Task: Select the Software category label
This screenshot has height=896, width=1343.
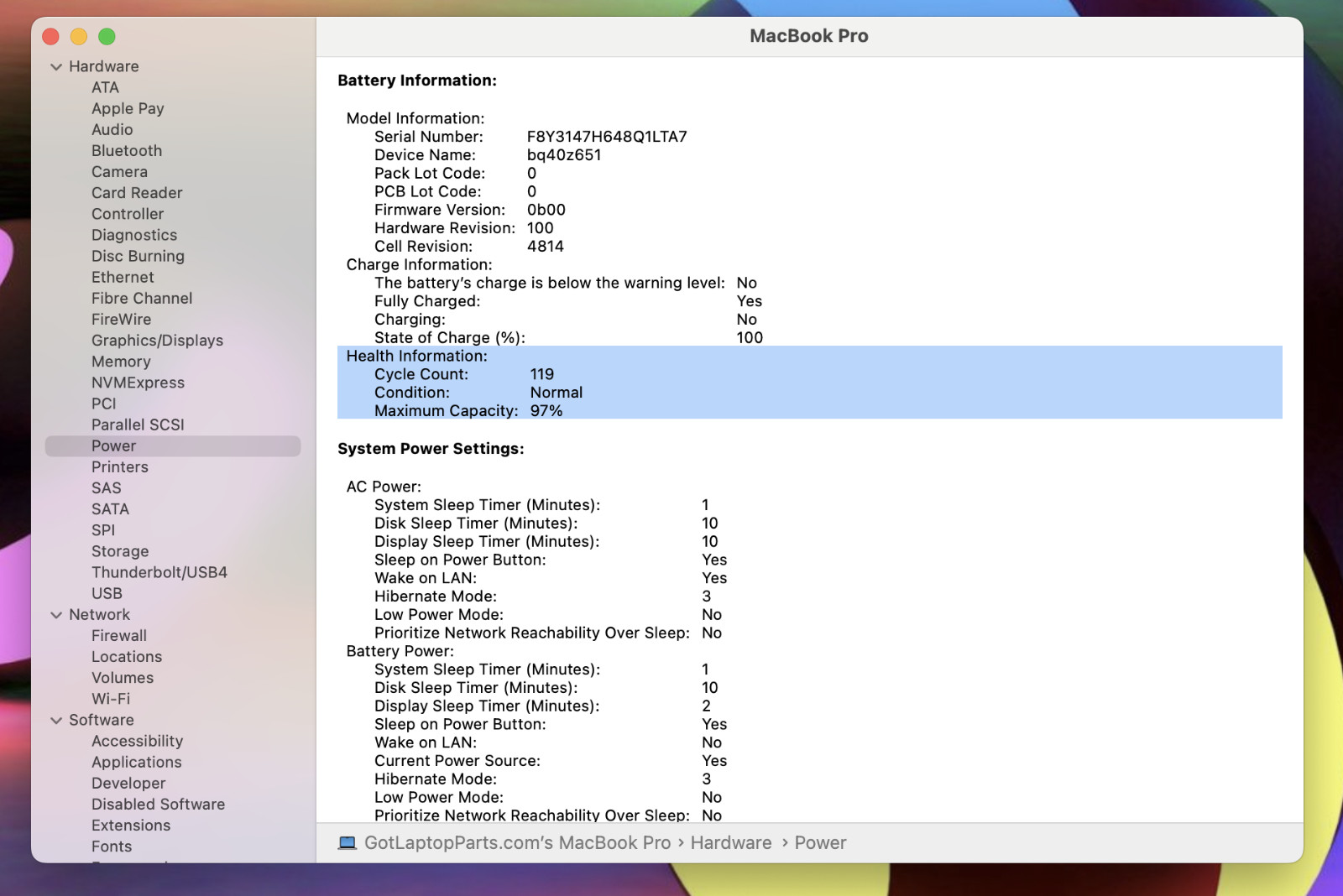Action: tap(101, 720)
